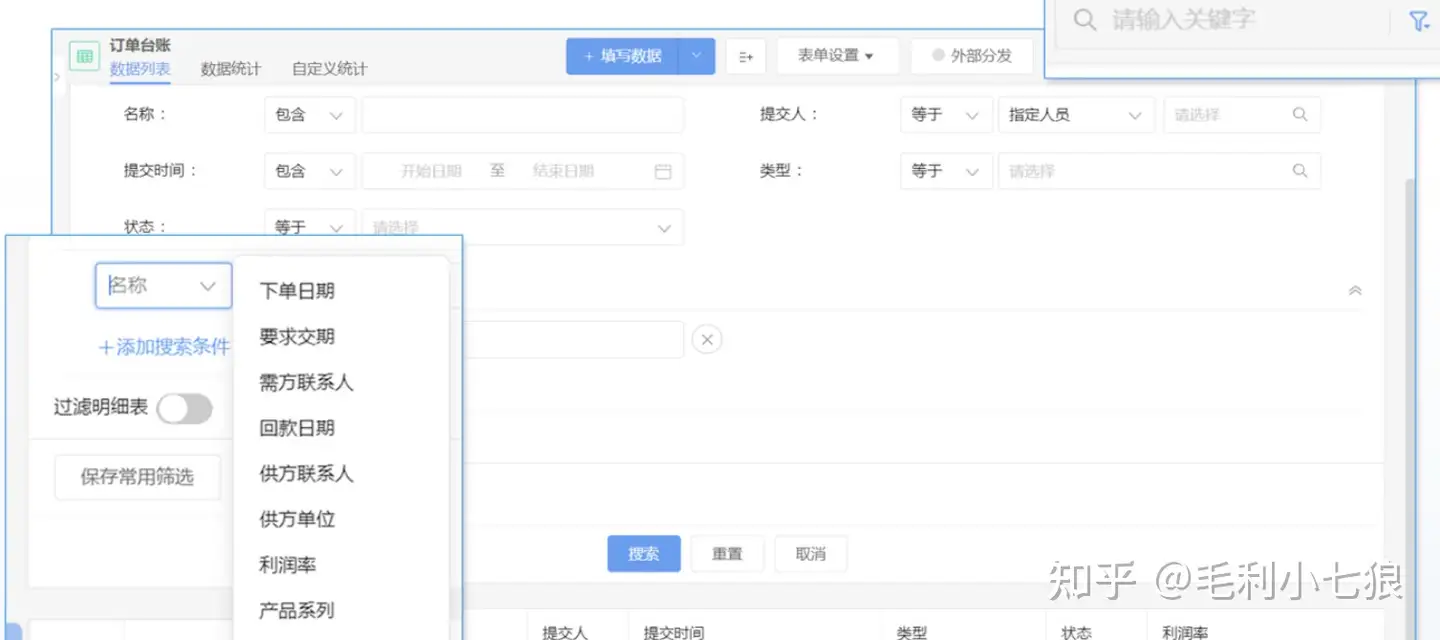1440x640 pixels.
Task: Open dropdown arrow beside 填写数据 button
Action: click(x=697, y=56)
